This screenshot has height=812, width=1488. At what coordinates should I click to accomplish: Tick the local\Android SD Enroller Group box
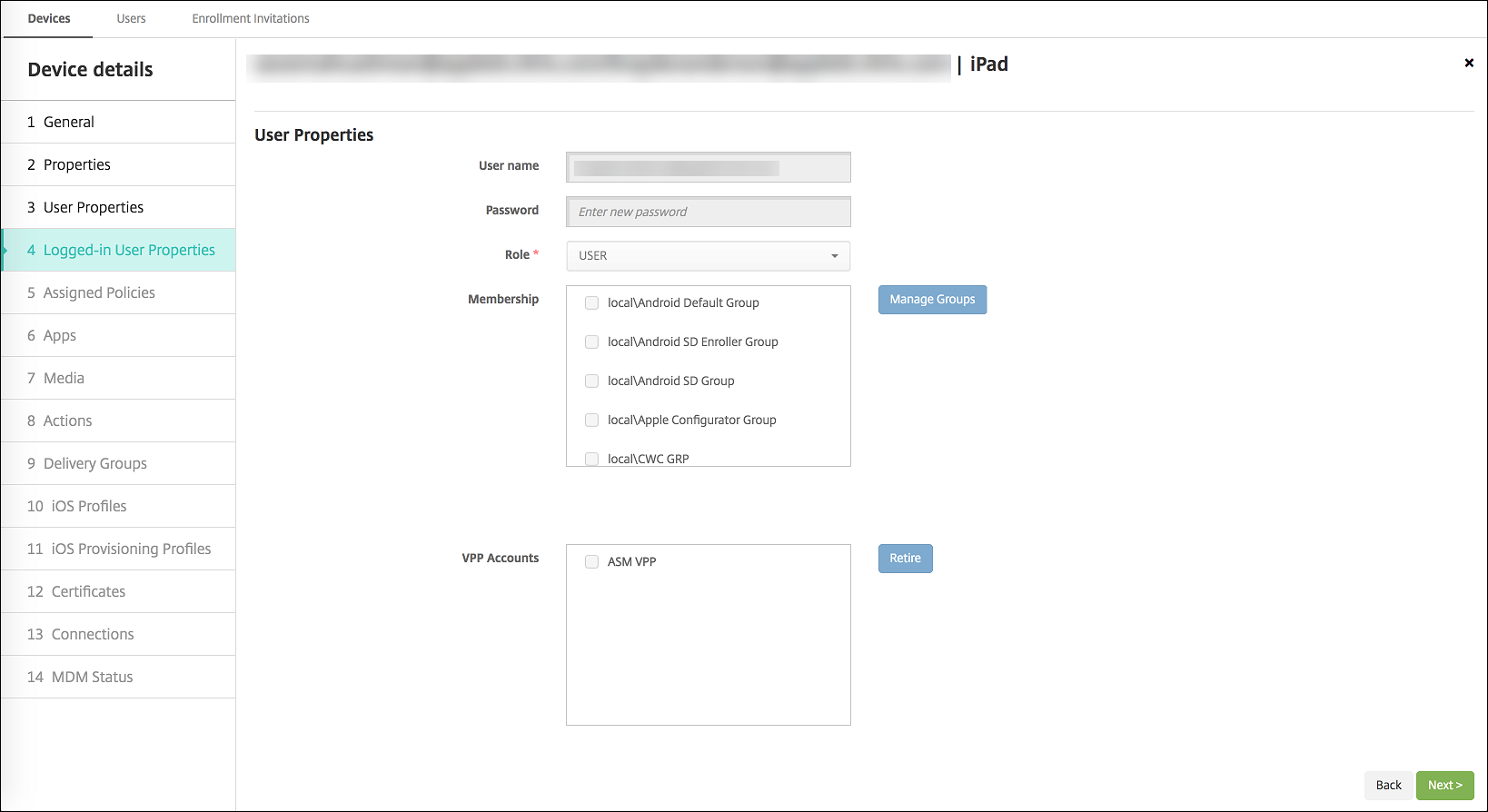591,342
